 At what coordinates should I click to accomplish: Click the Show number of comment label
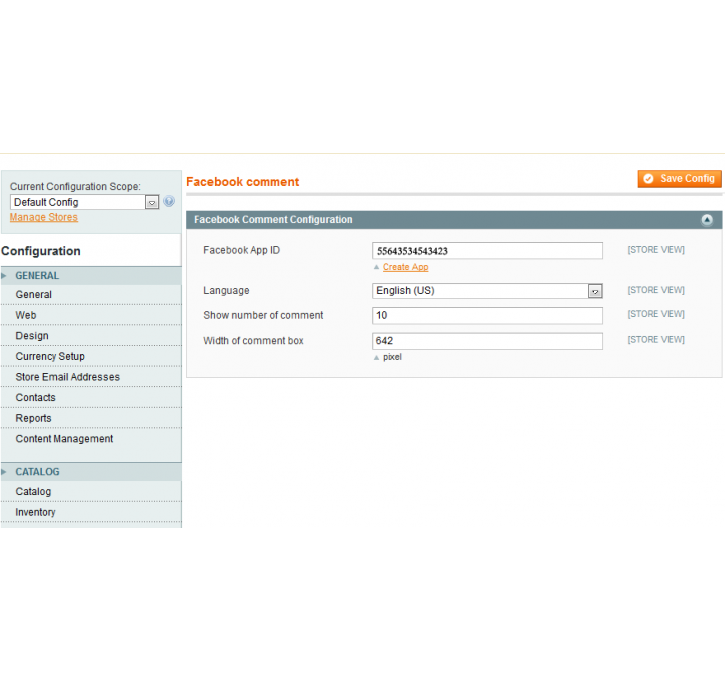click(x=263, y=315)
